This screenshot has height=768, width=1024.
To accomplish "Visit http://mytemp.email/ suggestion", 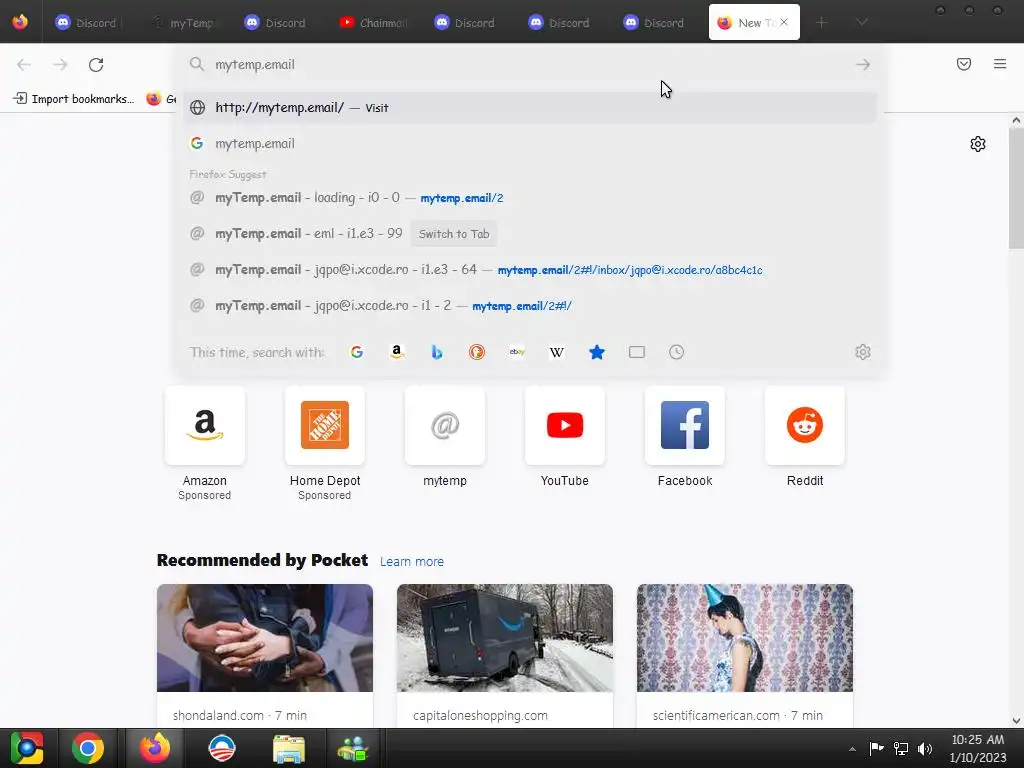I will (530, 108).
